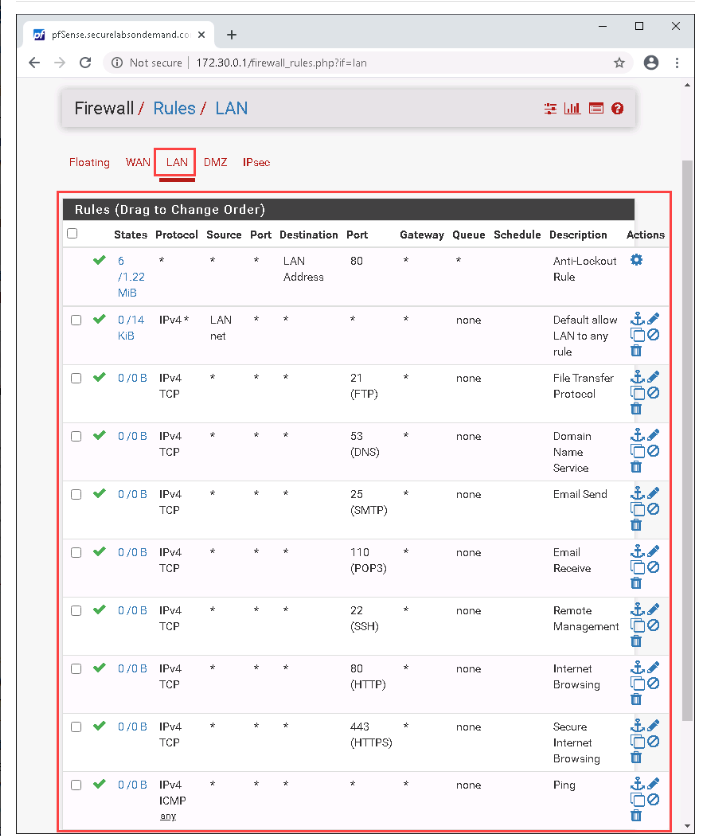Image resolution: width=709 pixels, height=836 pixels.
Task: Click anchor icon for Default allow LAN rule
Action: 638,319
